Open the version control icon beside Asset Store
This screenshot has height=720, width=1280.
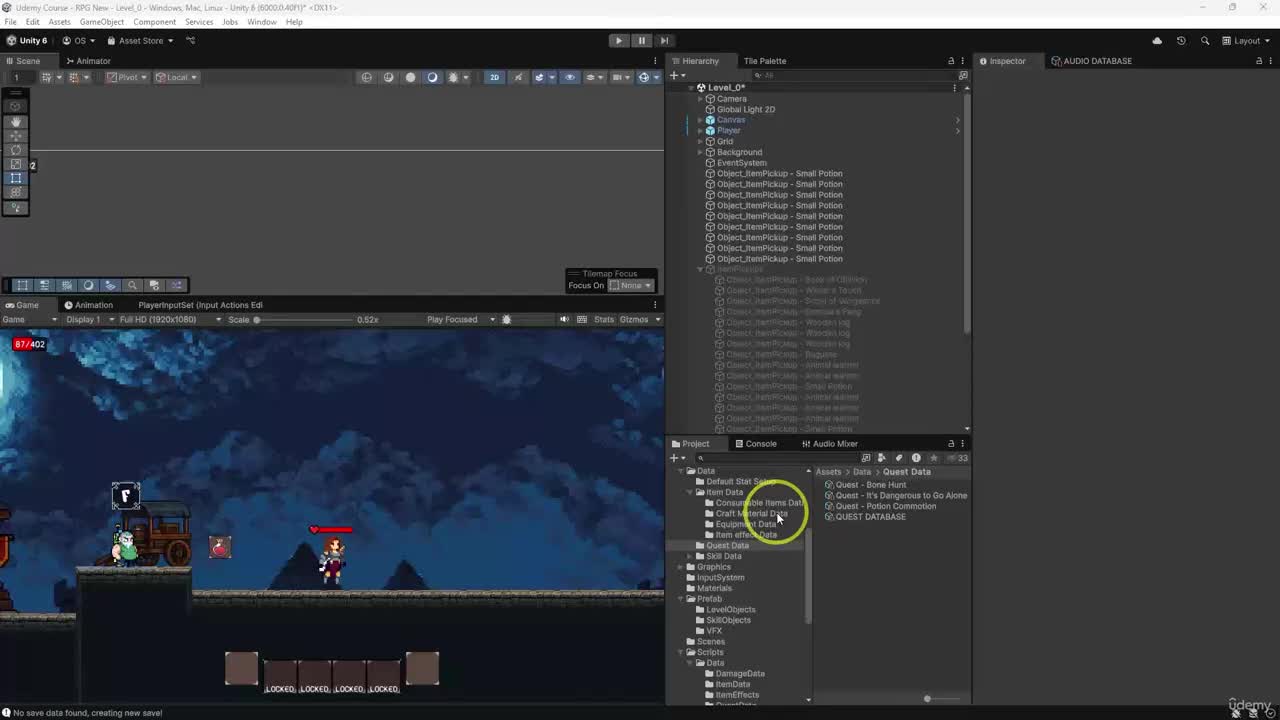191,41
